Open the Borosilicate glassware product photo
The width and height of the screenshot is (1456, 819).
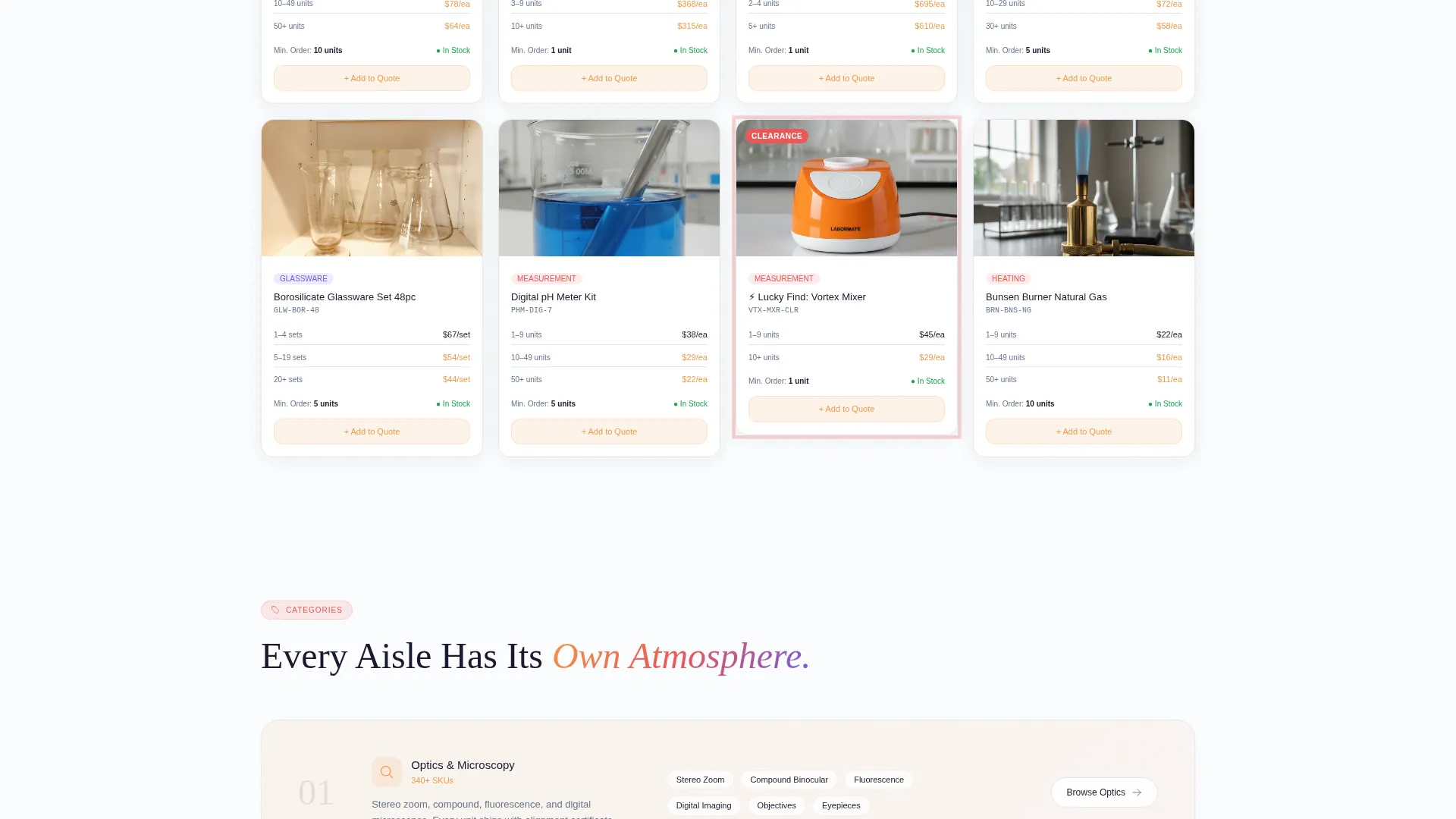(372, 188)
